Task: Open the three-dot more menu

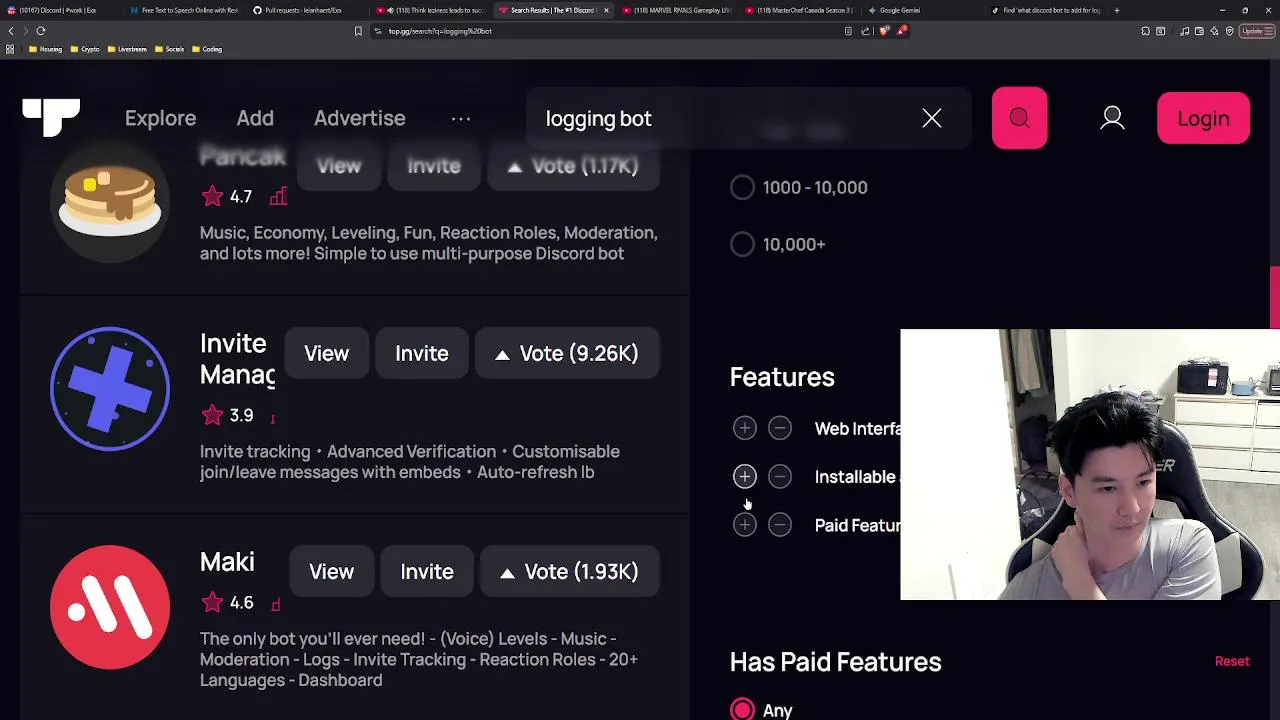Action: click(461, 118)
